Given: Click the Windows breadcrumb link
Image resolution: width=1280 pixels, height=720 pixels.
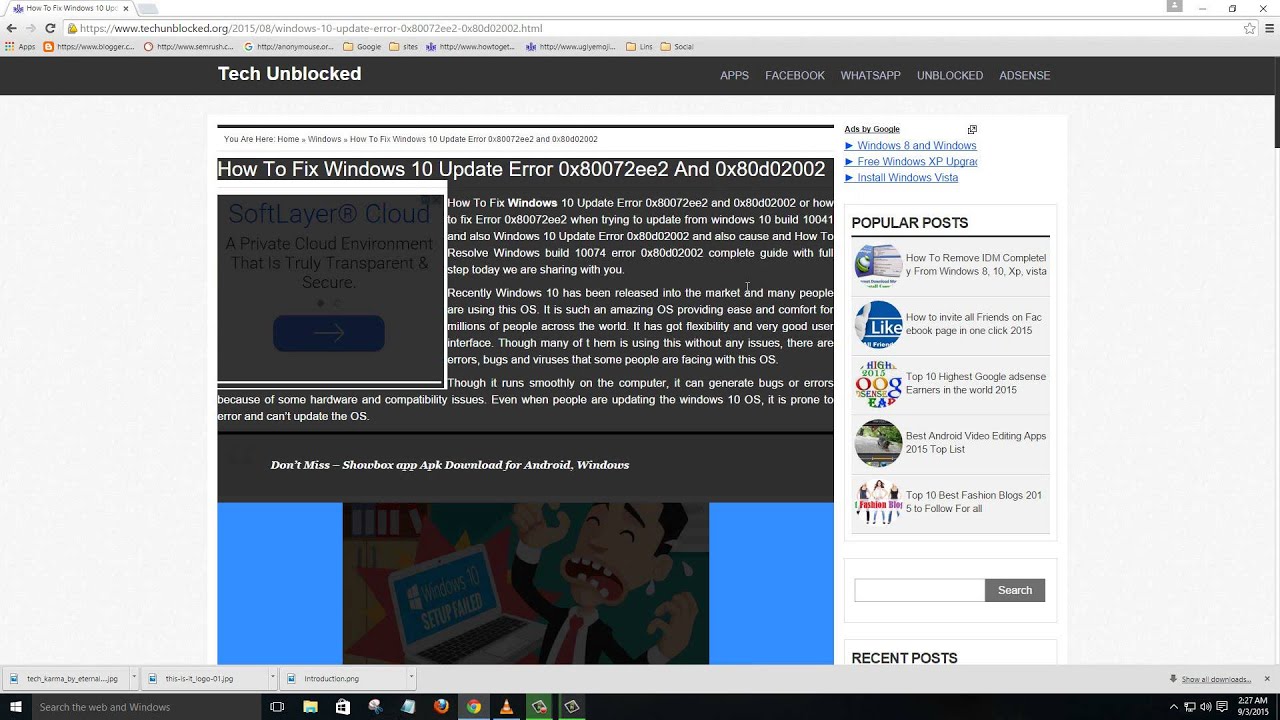Looking at the screenshot, I should (324, 139).
